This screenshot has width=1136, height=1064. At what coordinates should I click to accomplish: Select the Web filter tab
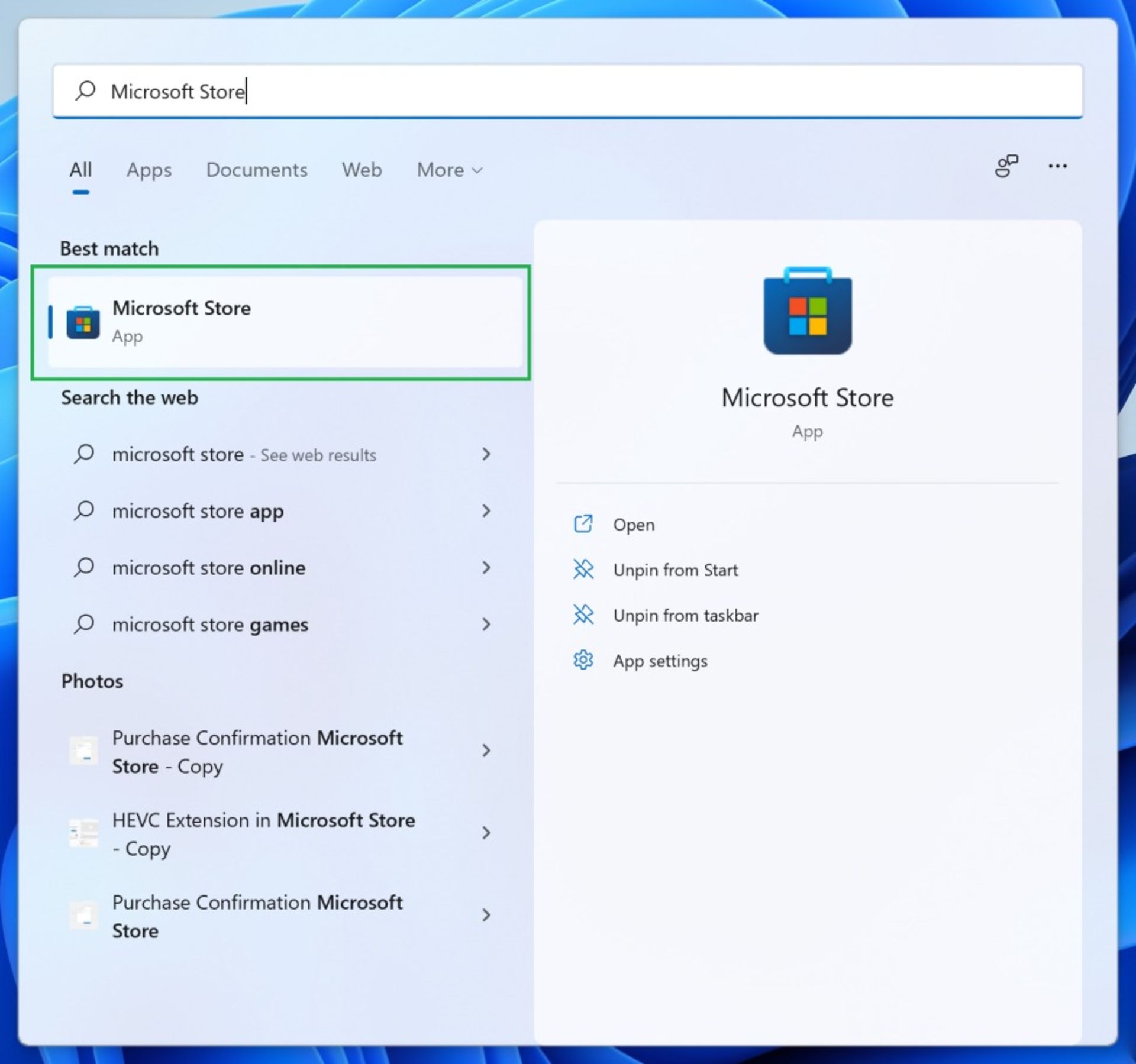coord(362,170)
